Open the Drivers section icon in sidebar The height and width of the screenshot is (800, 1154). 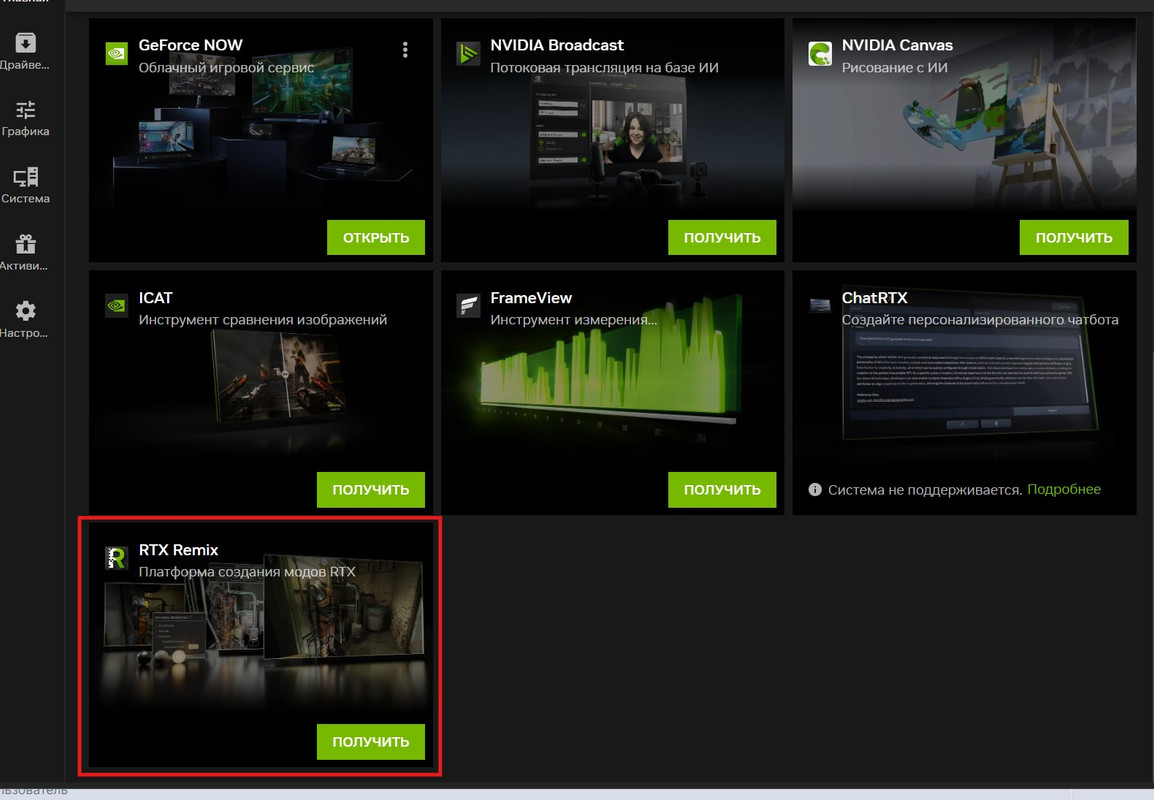pos(25,43)
